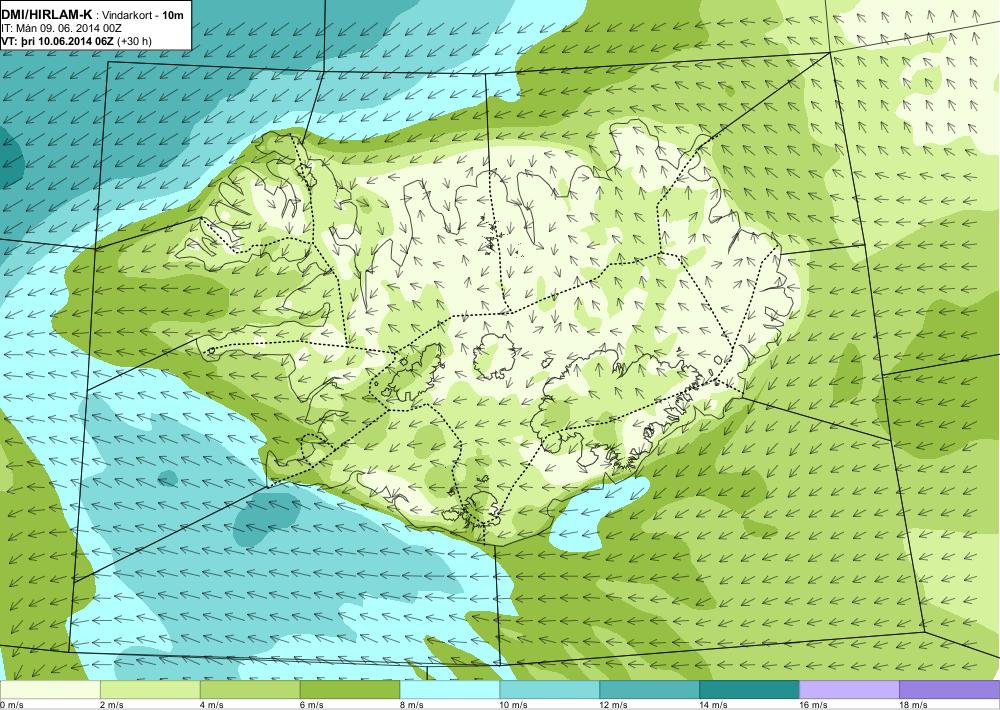Click the '18 m/s' legend label
1000x710 pixels.
(x=913, y=705)
